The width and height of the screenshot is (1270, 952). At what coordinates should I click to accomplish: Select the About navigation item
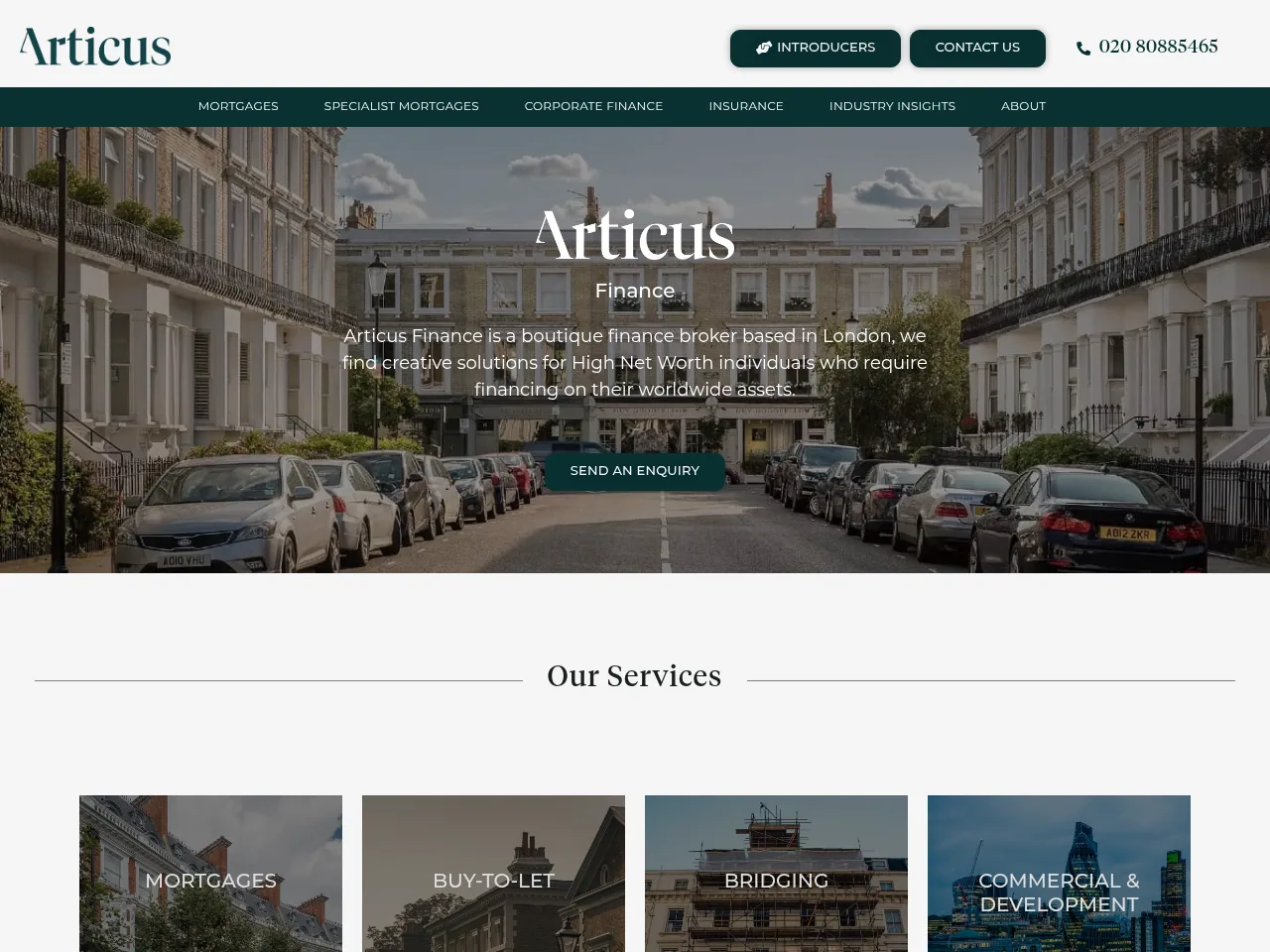point(1023,106)
